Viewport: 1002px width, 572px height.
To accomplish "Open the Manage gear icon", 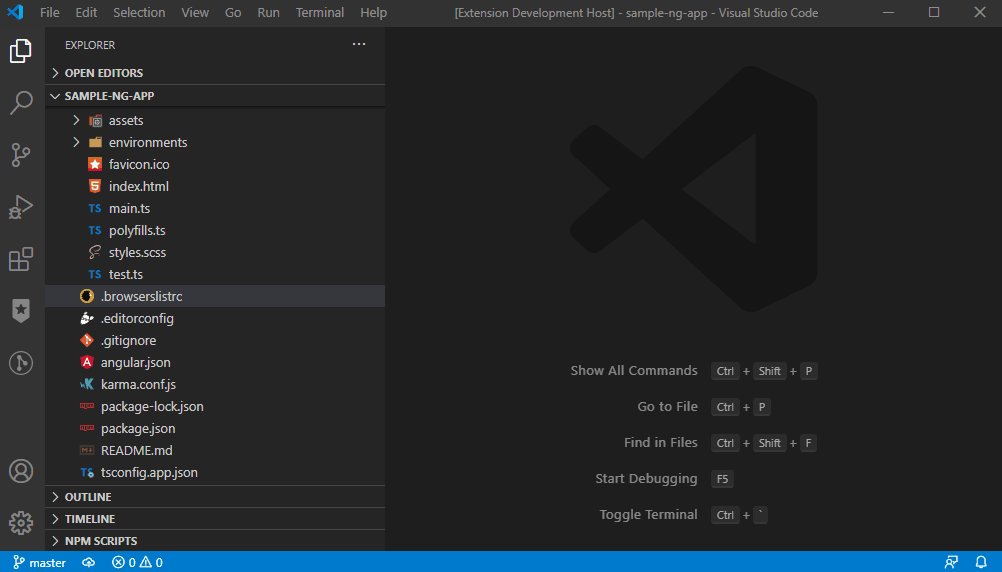I will (x=20, y=523).
